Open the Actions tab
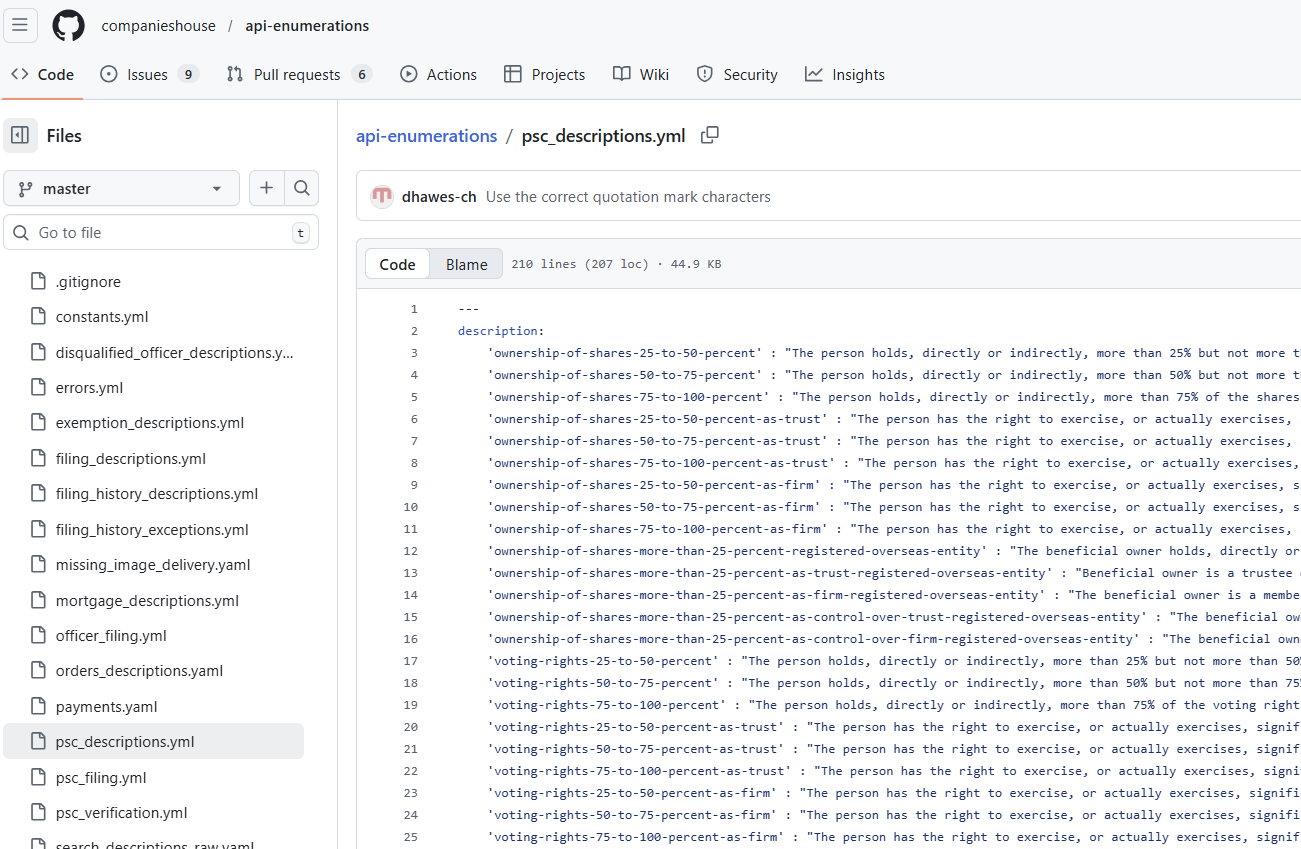 (x=439, y=75)
